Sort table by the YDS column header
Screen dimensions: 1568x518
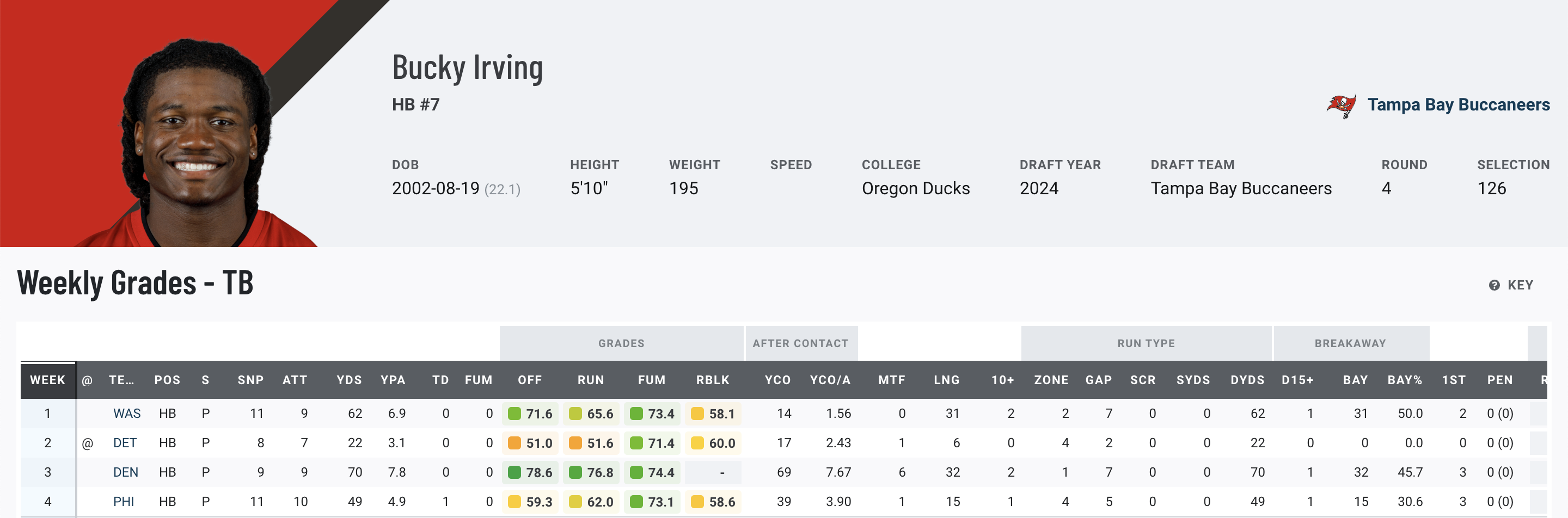[x=349, y=380]
